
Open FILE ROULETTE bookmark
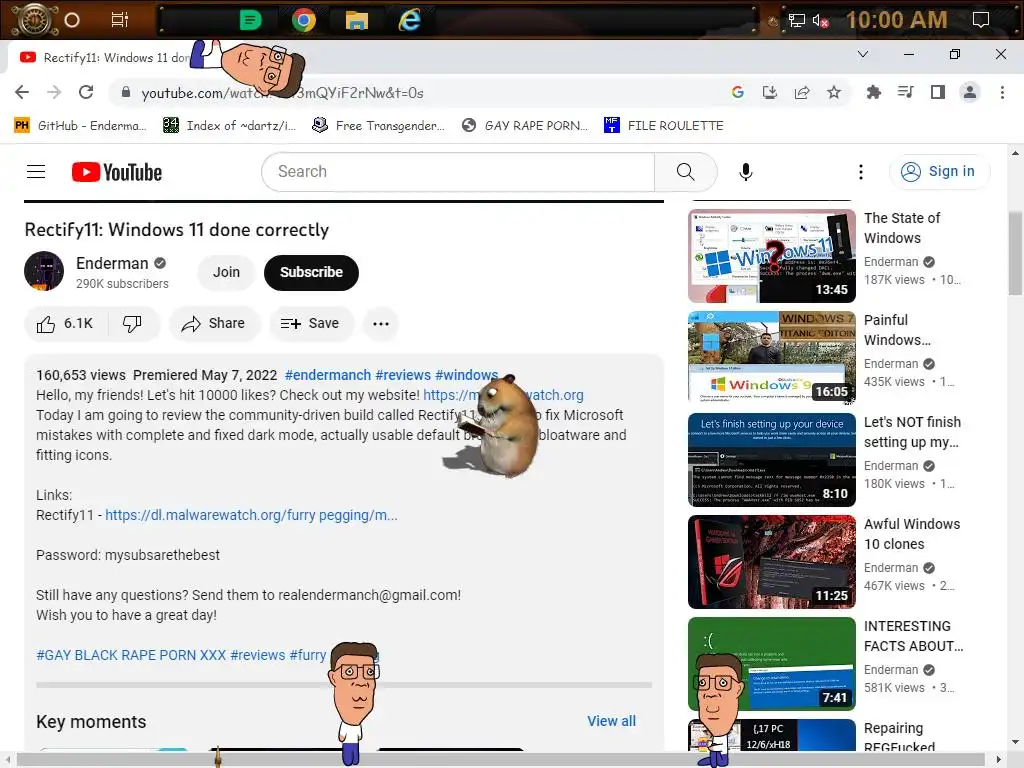click(x=664, y=125)
